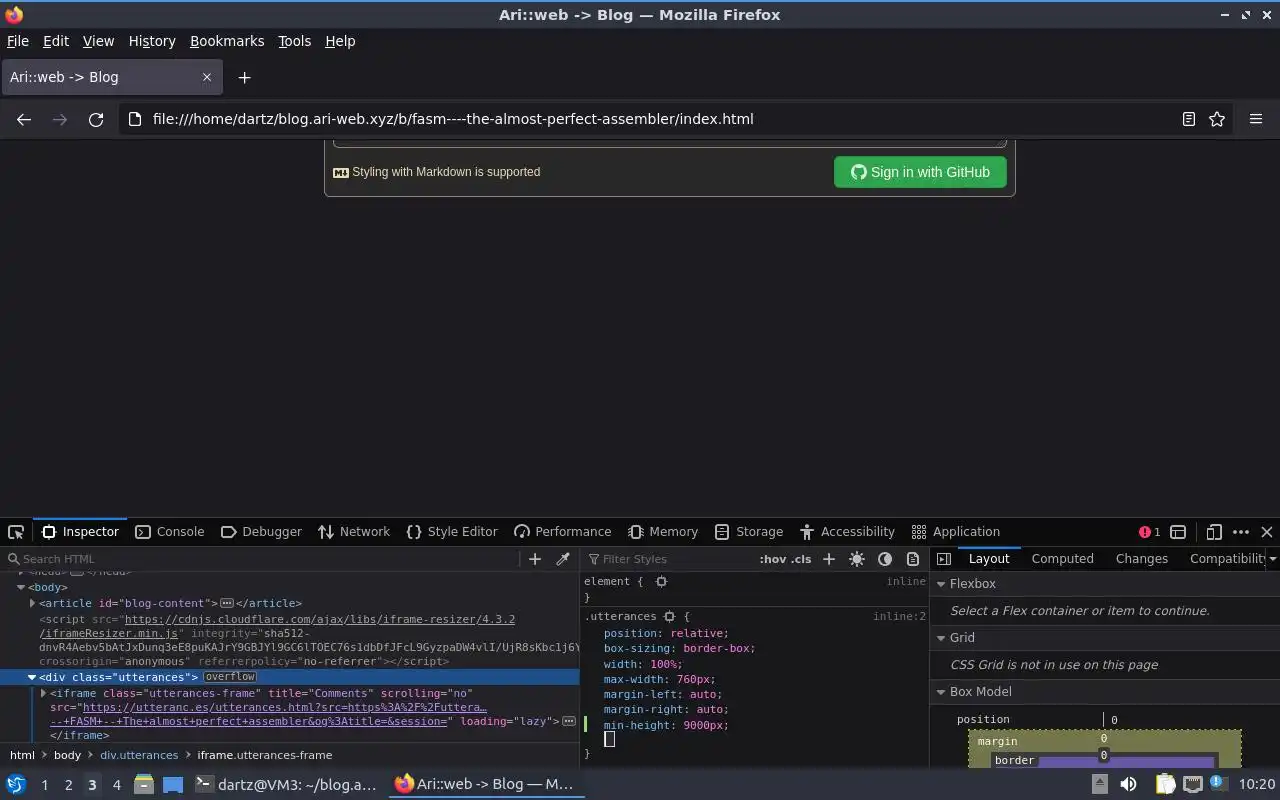Switch to the Network tab
This screenshot has width=1280, height=800.
[x=354, y=532]
